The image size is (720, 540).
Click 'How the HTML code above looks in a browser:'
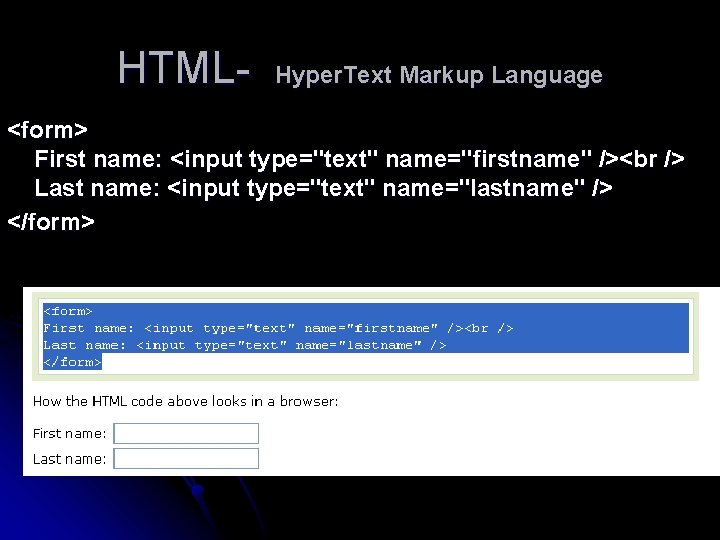tap(186, 402)
